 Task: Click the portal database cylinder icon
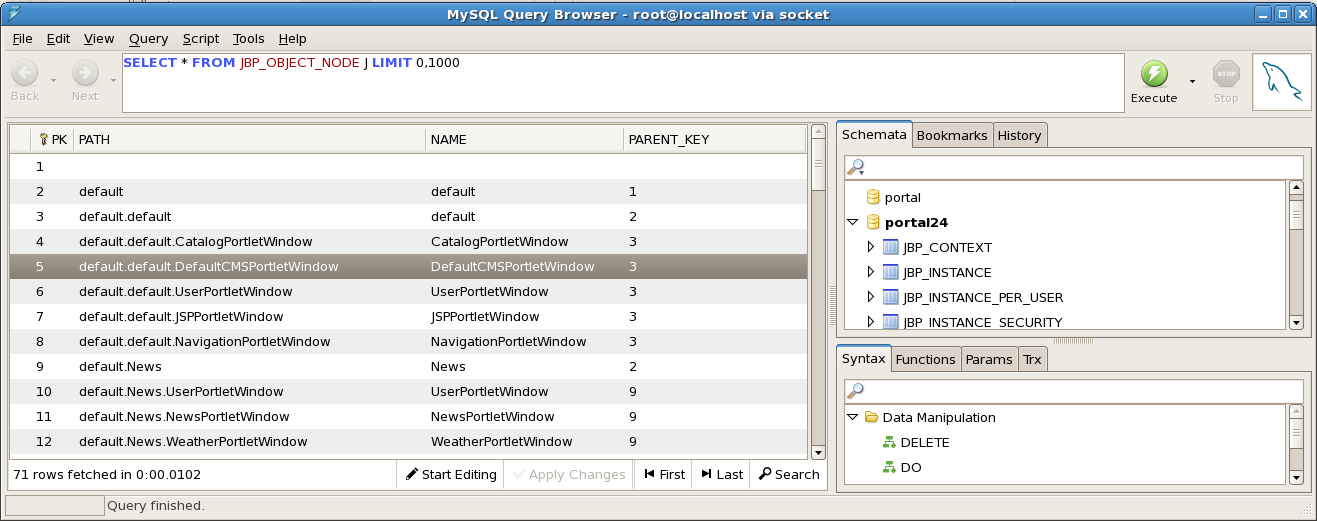click(873, 198)
